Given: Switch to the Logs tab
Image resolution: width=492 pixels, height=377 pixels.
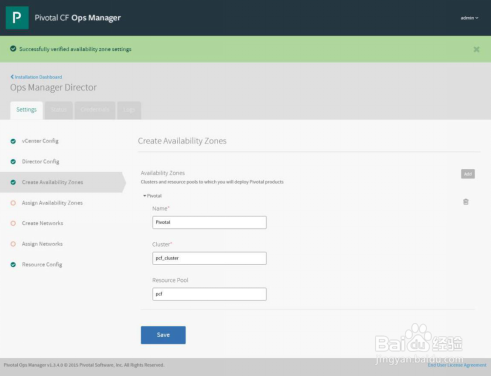Looking at the screenshot, I should tap(129, 110).
